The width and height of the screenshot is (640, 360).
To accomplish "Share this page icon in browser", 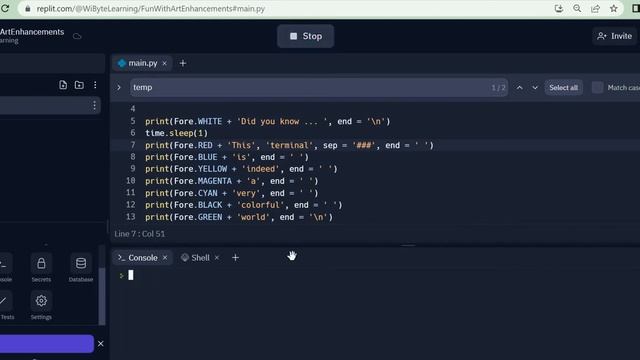I will [x=596, y=8].
